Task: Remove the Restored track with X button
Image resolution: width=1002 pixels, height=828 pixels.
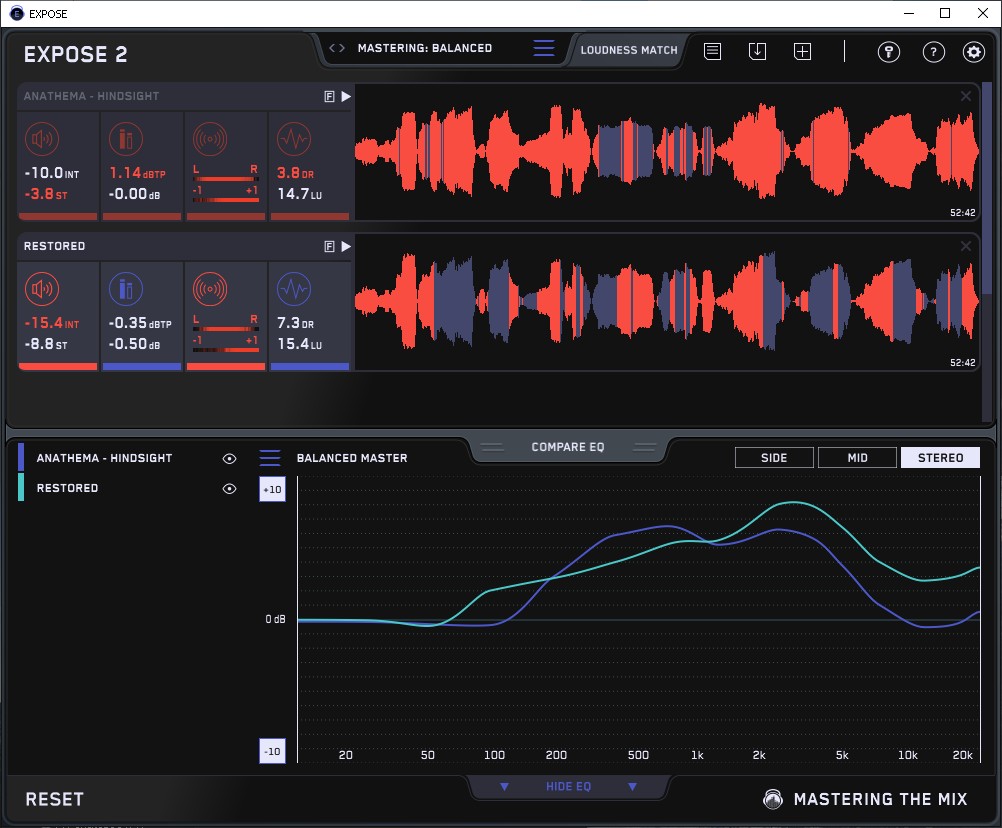Action: click(x=965, y=246)
